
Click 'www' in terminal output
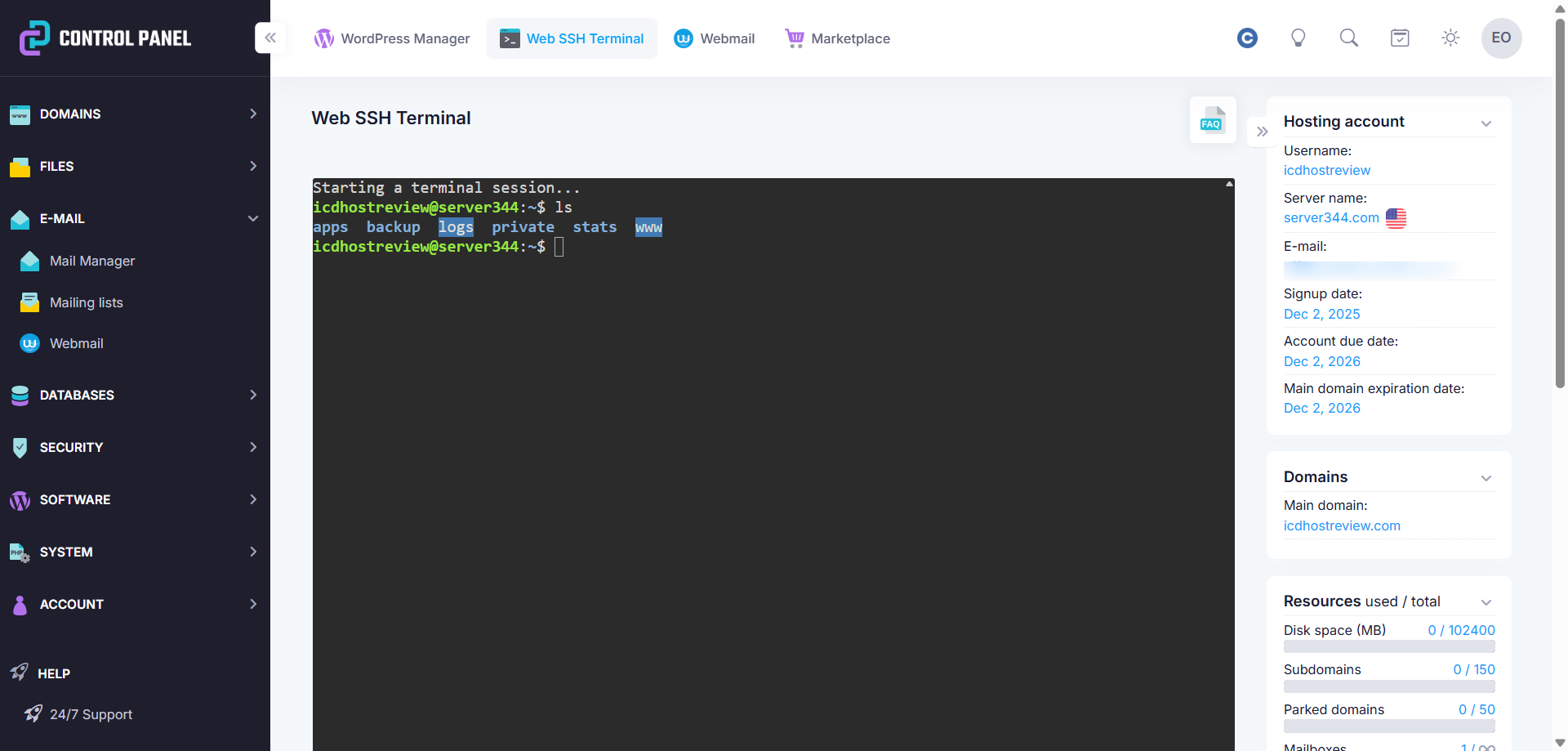click(648, 227)
